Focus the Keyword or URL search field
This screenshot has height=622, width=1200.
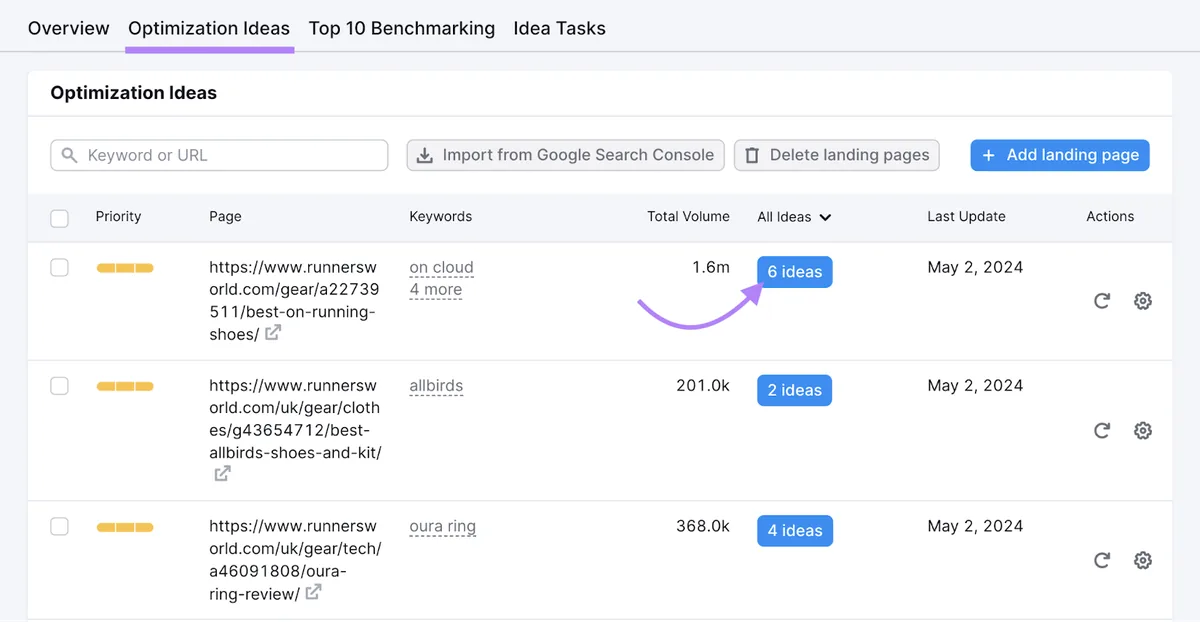click(x=219, y=155)
